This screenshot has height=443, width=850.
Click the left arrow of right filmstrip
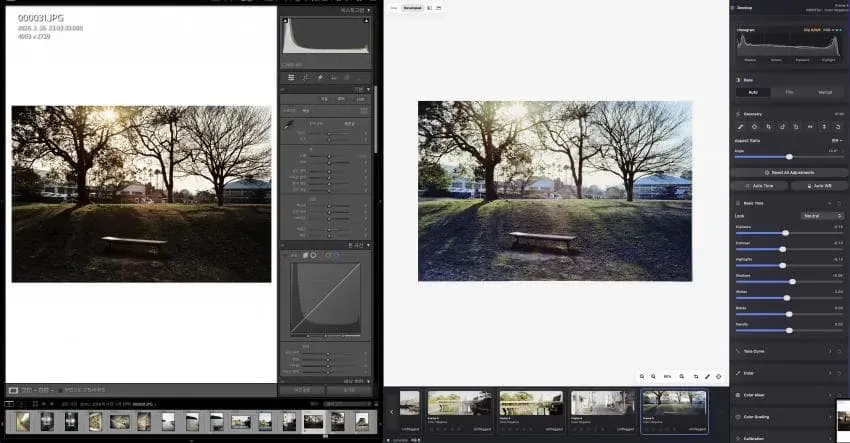point(392,412)
